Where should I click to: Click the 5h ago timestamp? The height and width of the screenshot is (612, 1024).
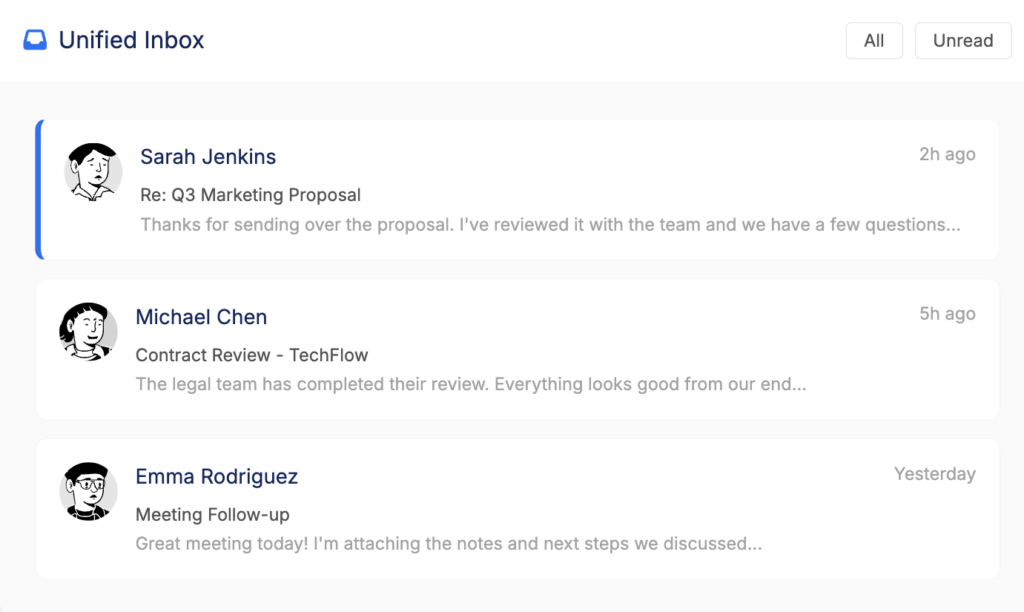(x=947, y=314)
